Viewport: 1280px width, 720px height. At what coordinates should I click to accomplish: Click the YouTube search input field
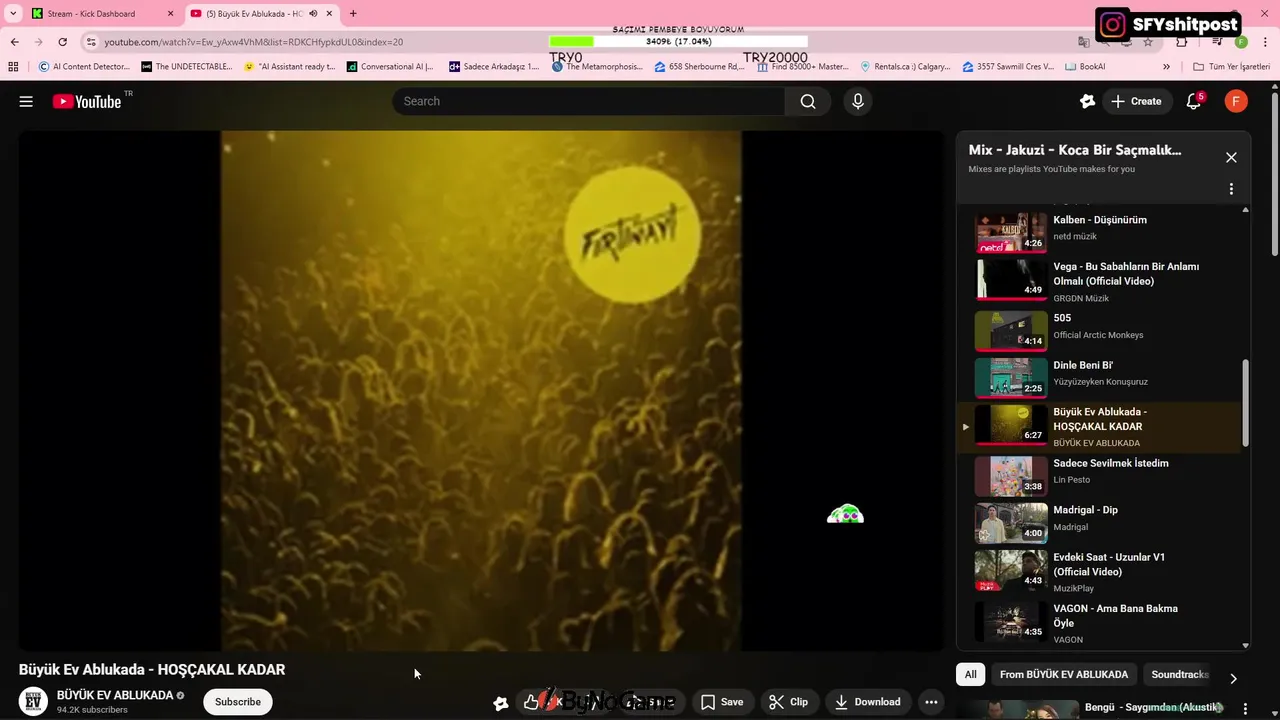pos(590,101)
